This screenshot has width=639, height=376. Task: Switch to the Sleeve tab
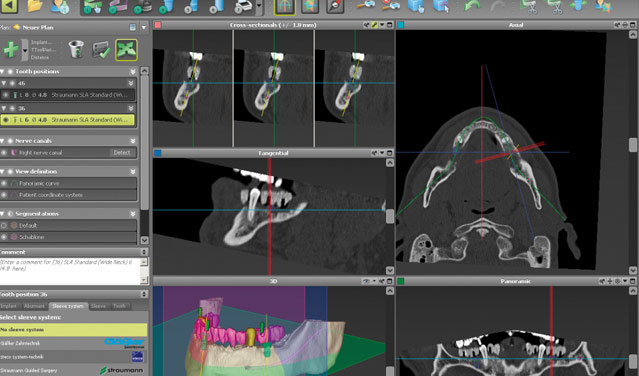[x=98, y=306]
